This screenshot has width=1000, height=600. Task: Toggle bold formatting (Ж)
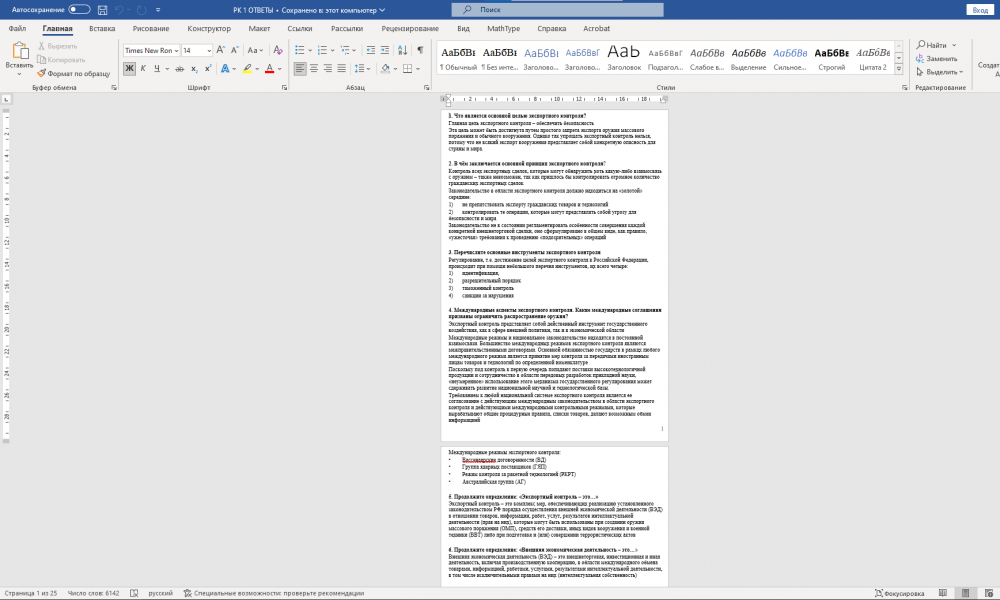pos(129,68)
